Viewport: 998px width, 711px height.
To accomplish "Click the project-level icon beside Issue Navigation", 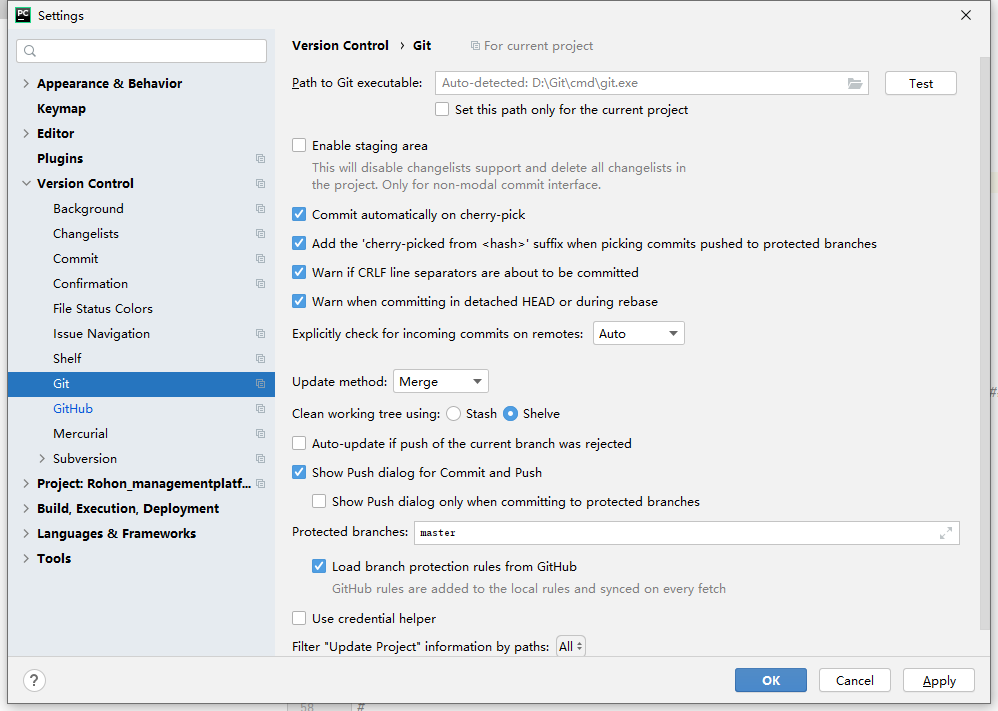I will coord(260,334).
